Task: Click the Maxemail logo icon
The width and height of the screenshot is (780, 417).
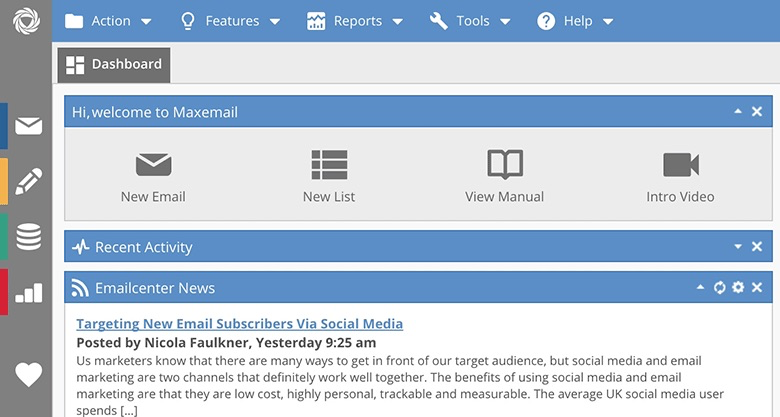Action: coord(26,21)
